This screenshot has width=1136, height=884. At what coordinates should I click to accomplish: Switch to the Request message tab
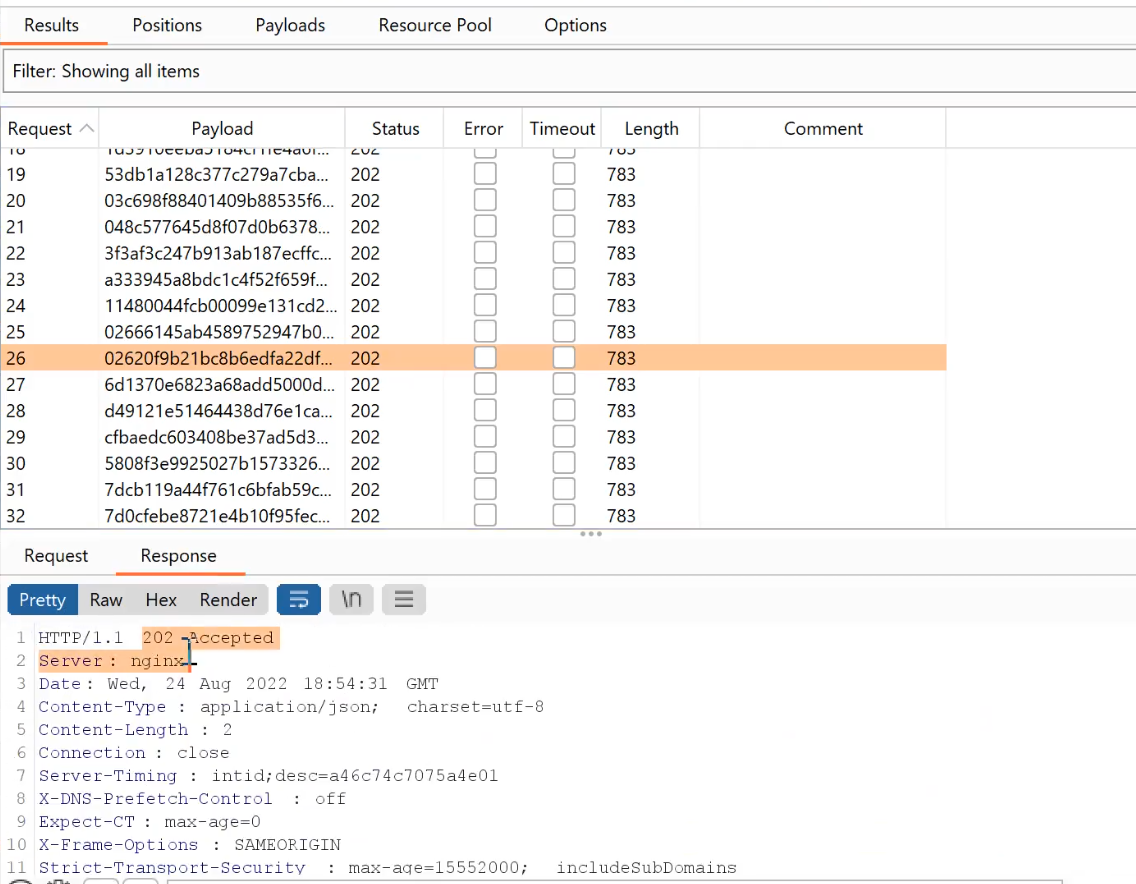(x=56, y=556)
